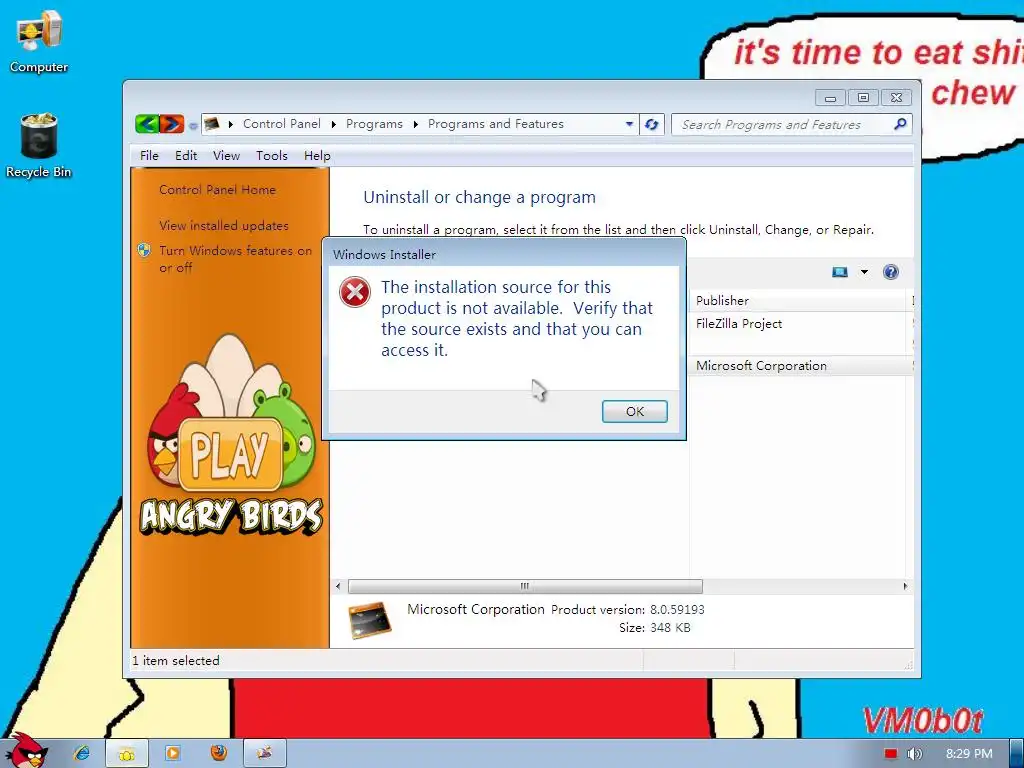
Task: Click the address bar folder icon
Action: pyautogui.click(x=212, y=124)
